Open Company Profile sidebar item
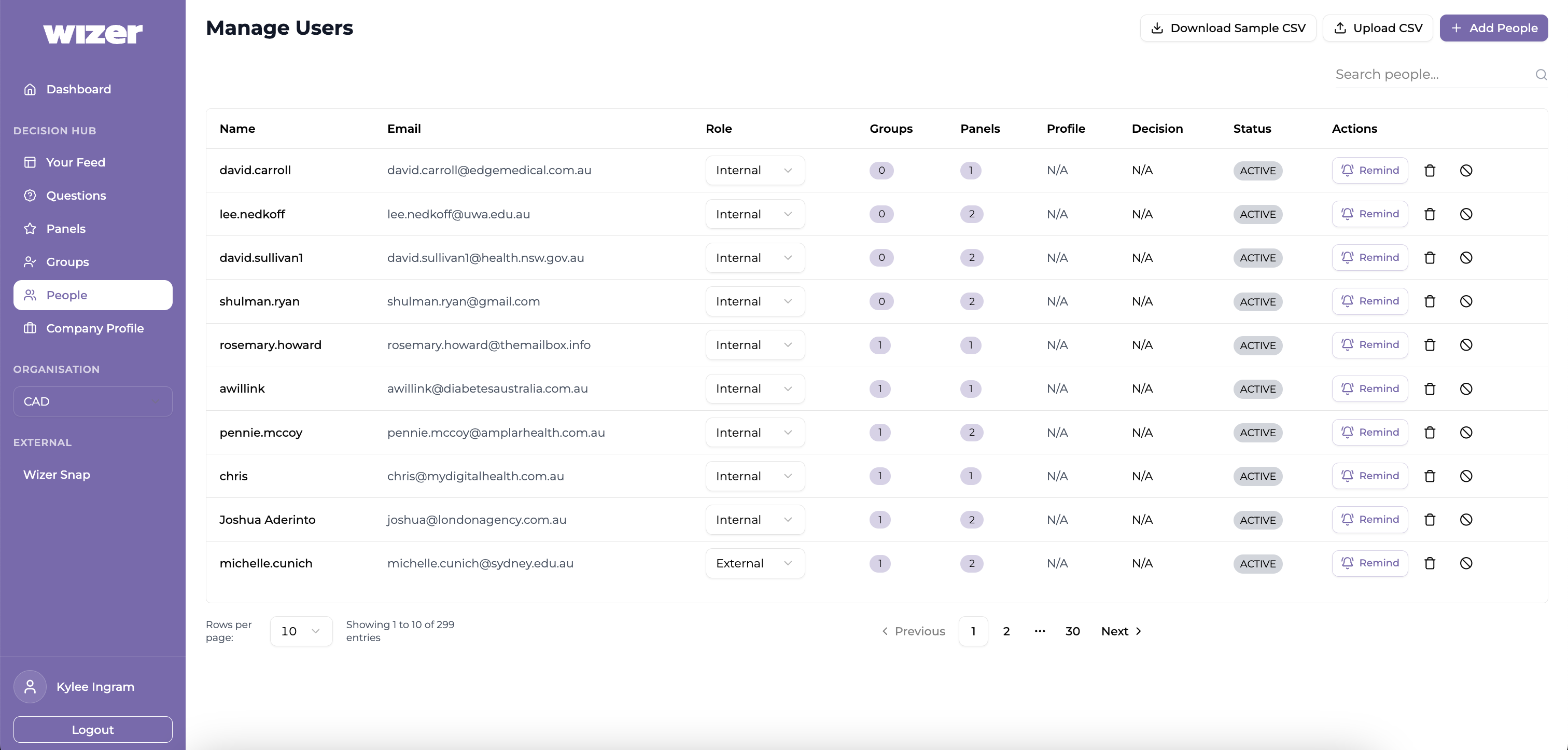 (x=95, y=329)
